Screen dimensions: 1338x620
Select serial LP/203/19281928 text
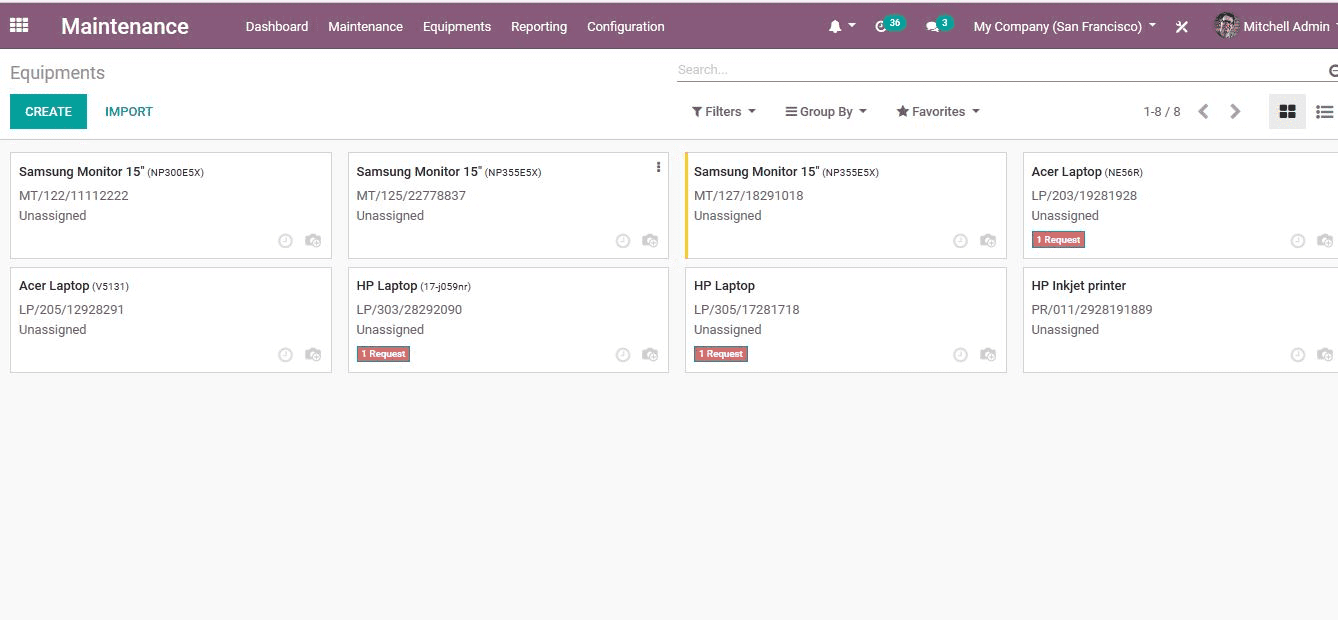click(x=1084, y=196)
